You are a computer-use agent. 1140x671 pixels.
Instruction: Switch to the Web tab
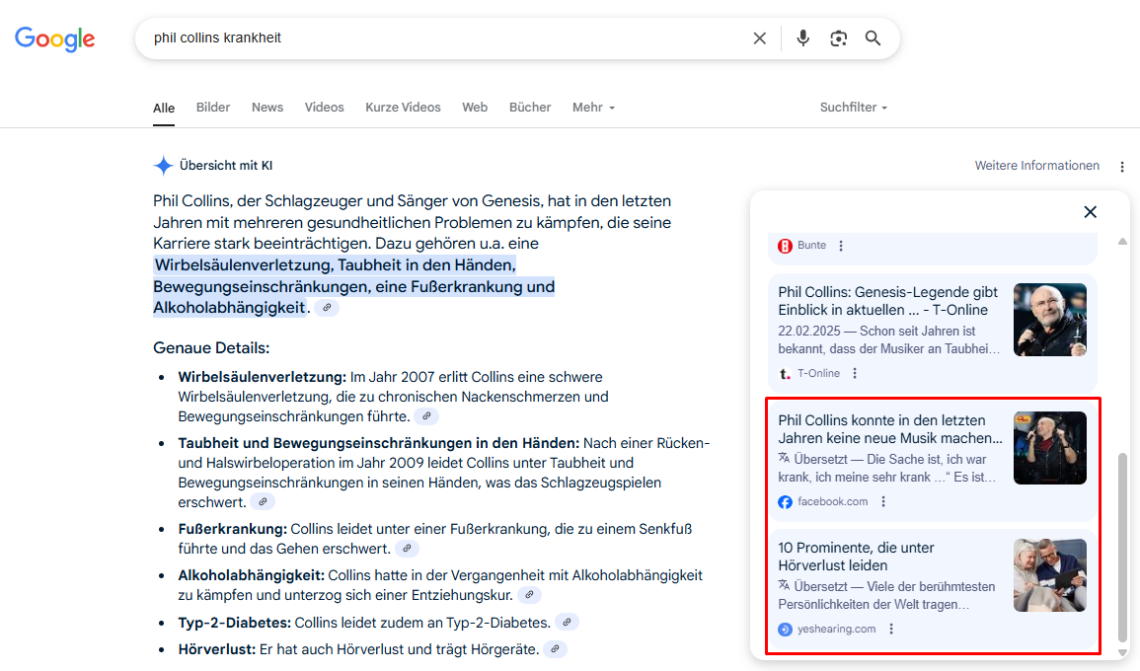click(475, 107)
